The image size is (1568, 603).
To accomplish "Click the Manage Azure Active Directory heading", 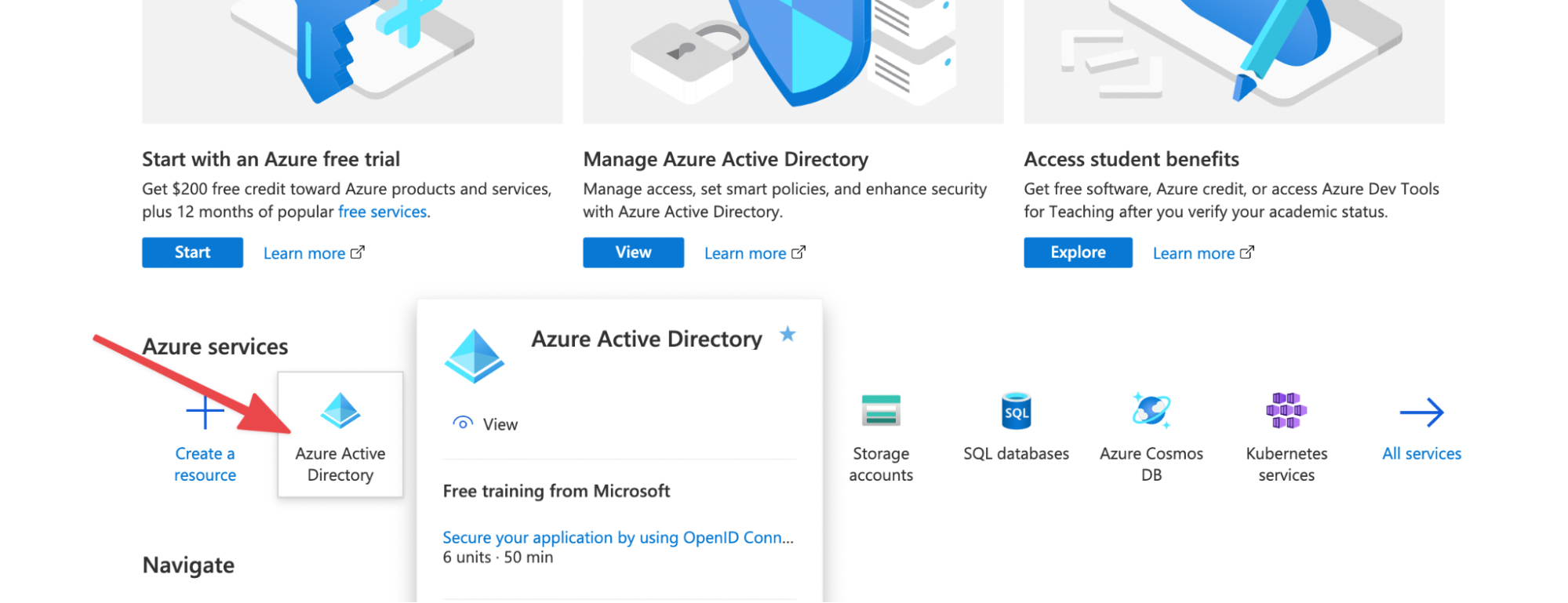I will pos(726,159).
